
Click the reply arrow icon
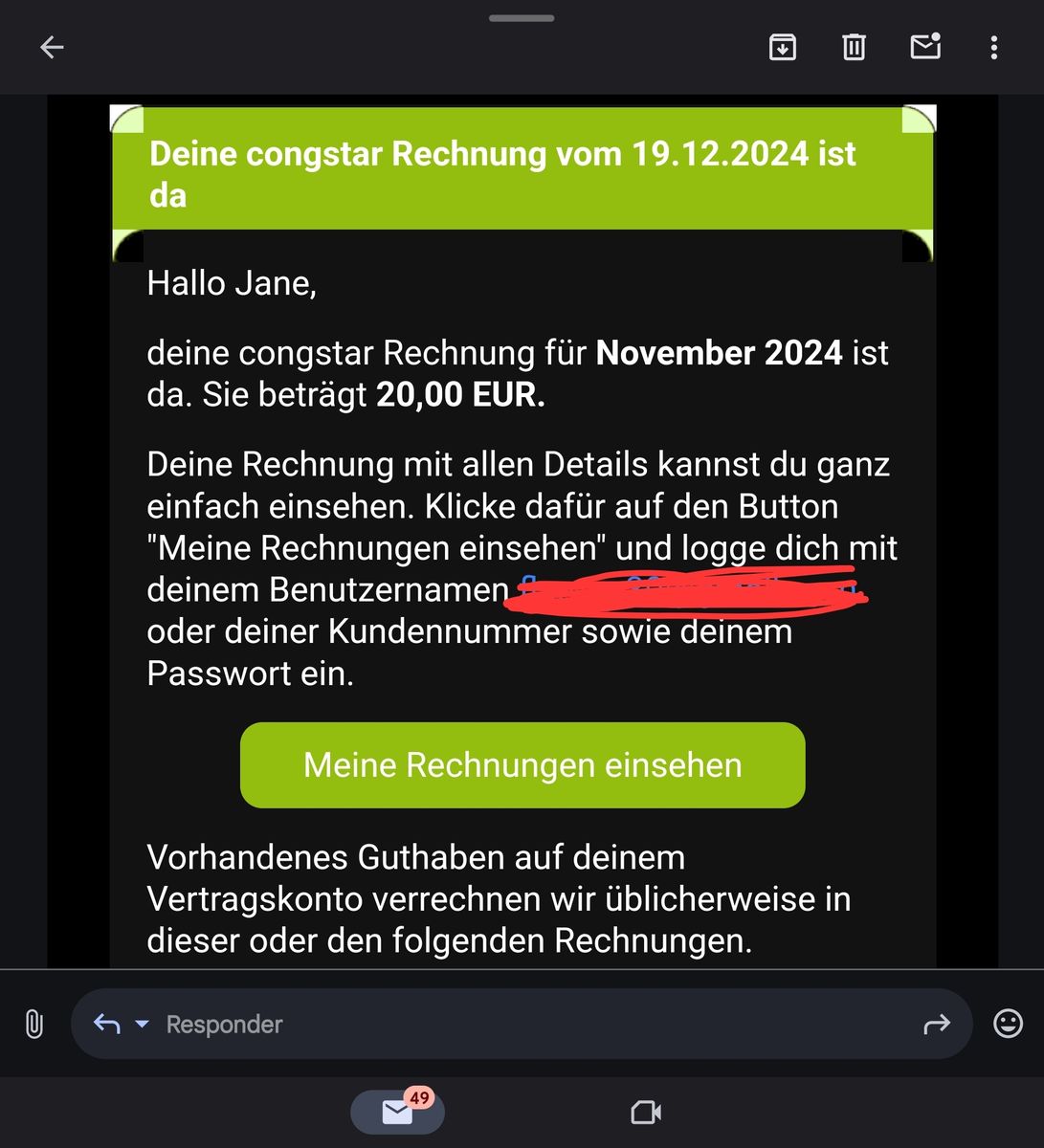(x=106, y=1024)
